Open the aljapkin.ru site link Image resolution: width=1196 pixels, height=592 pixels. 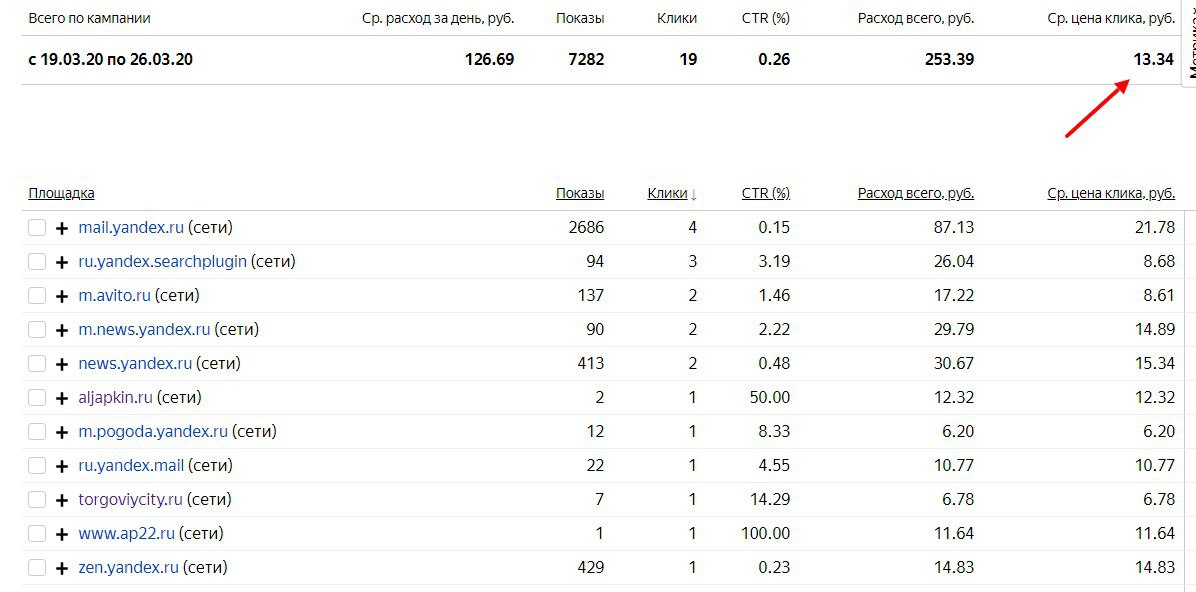click(x=115, y=397)
